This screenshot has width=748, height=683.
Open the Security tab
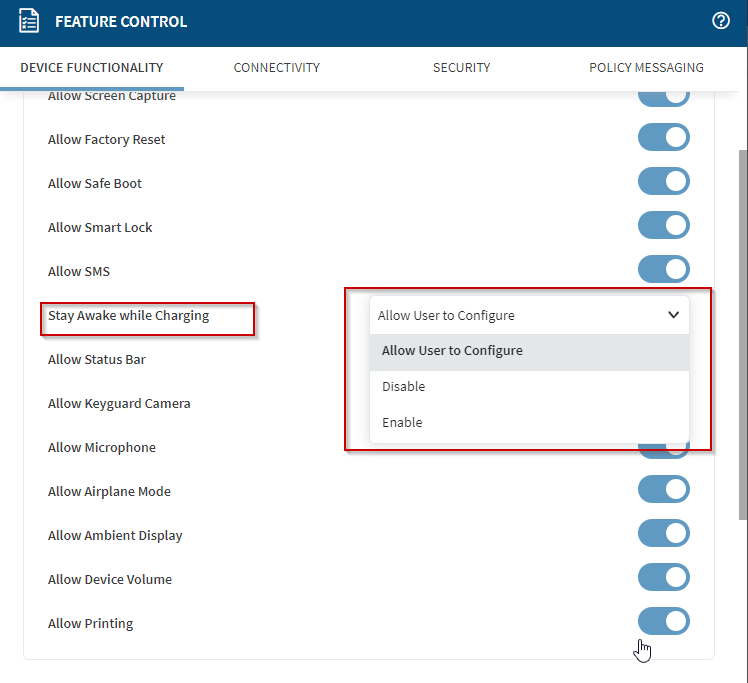pyautogui.click(x=461, y=68)
